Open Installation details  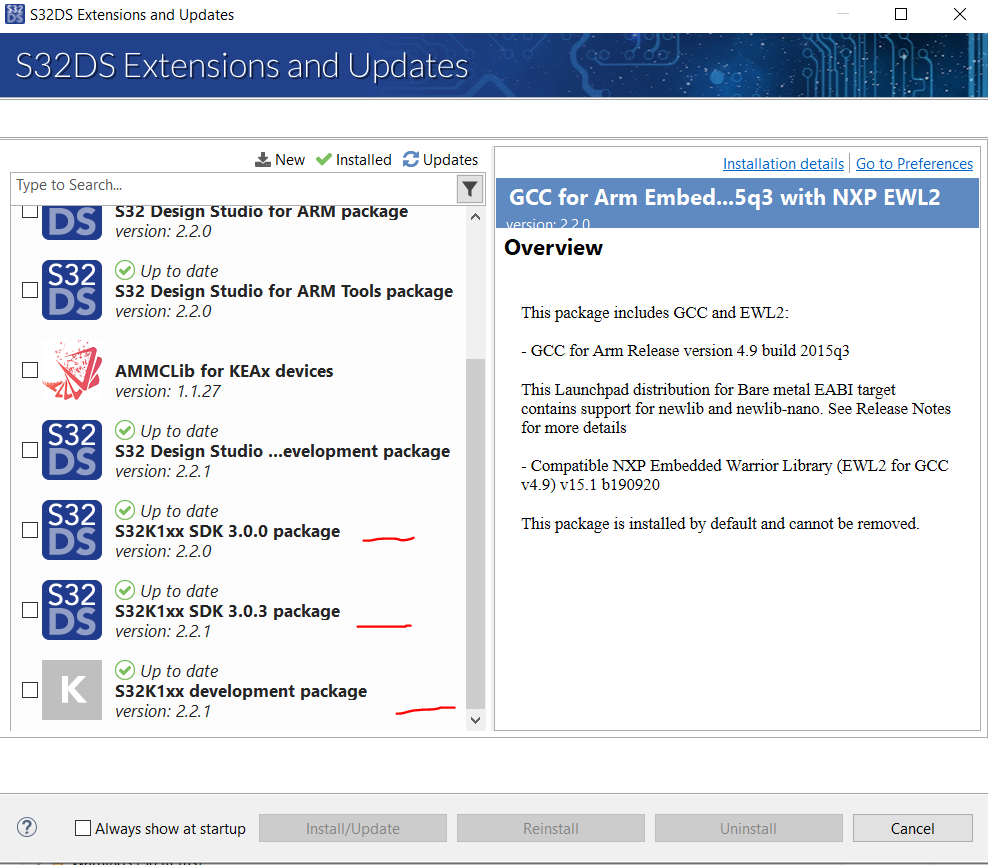coord(783,163)
